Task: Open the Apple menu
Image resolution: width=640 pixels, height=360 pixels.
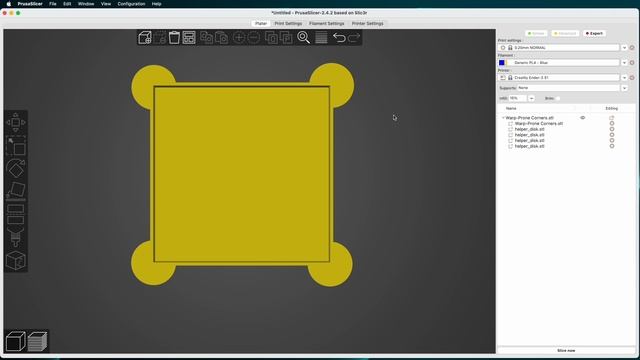Action: click(x=9, y=4)
